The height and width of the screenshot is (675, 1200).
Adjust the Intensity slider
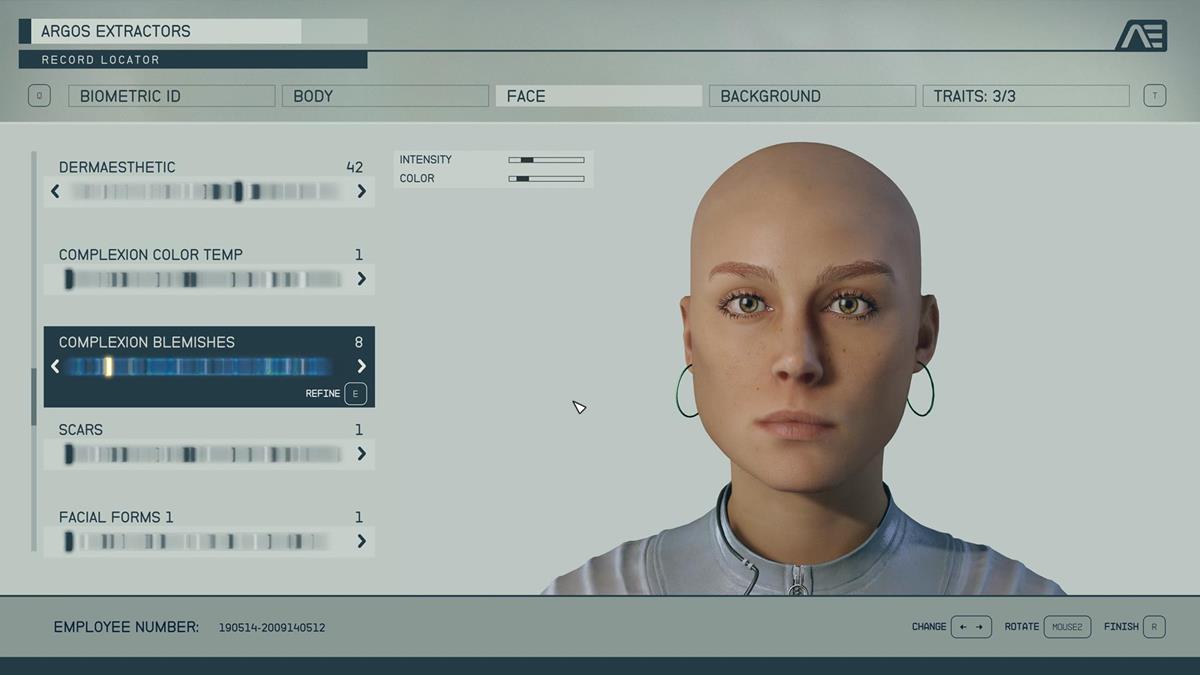click(548, 159)
